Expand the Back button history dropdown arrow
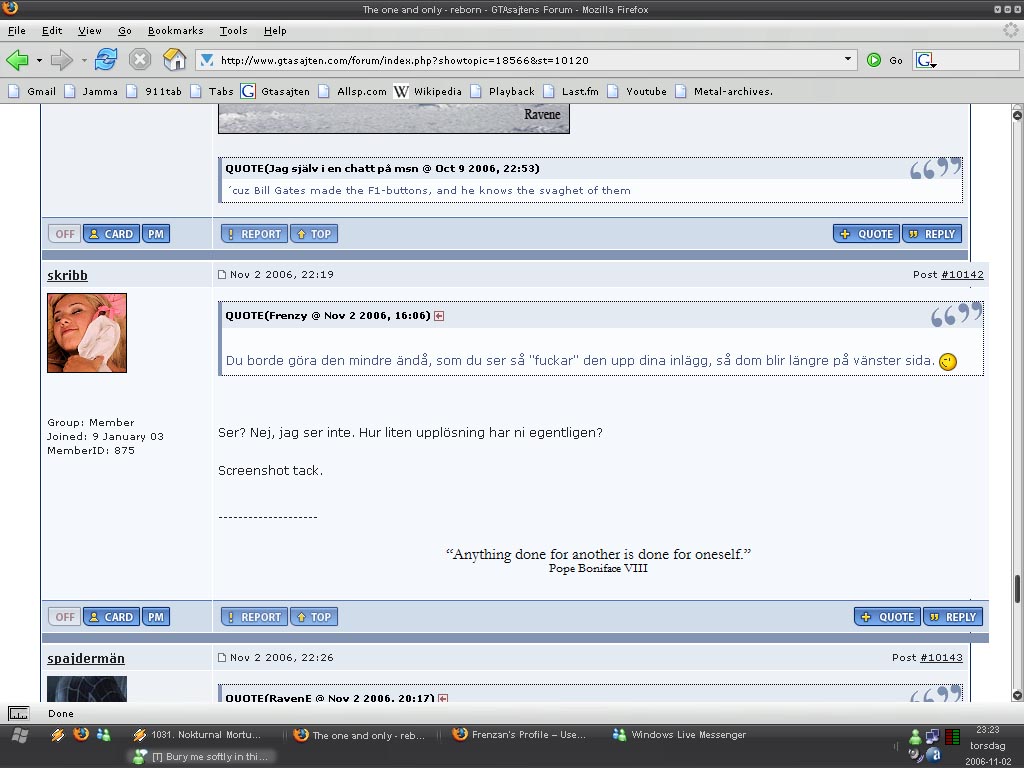Viewport: 1024px width, 768px height. pos(39,60)
